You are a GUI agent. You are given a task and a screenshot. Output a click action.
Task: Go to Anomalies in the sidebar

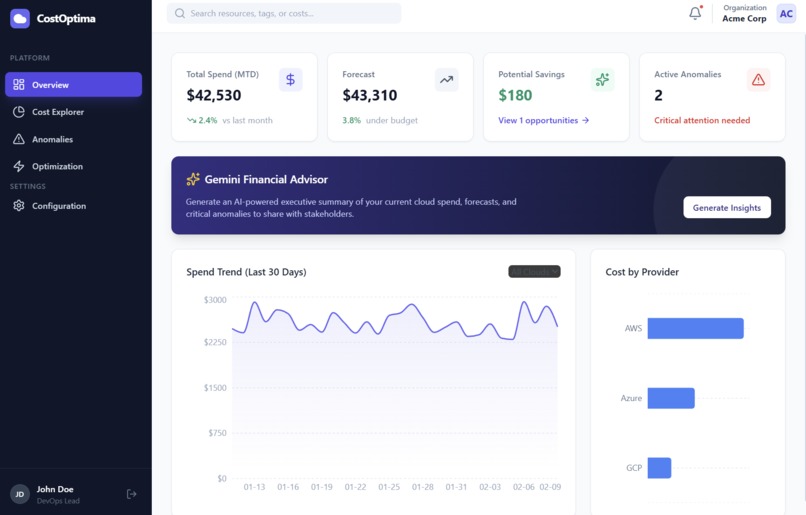coord(74,139)
